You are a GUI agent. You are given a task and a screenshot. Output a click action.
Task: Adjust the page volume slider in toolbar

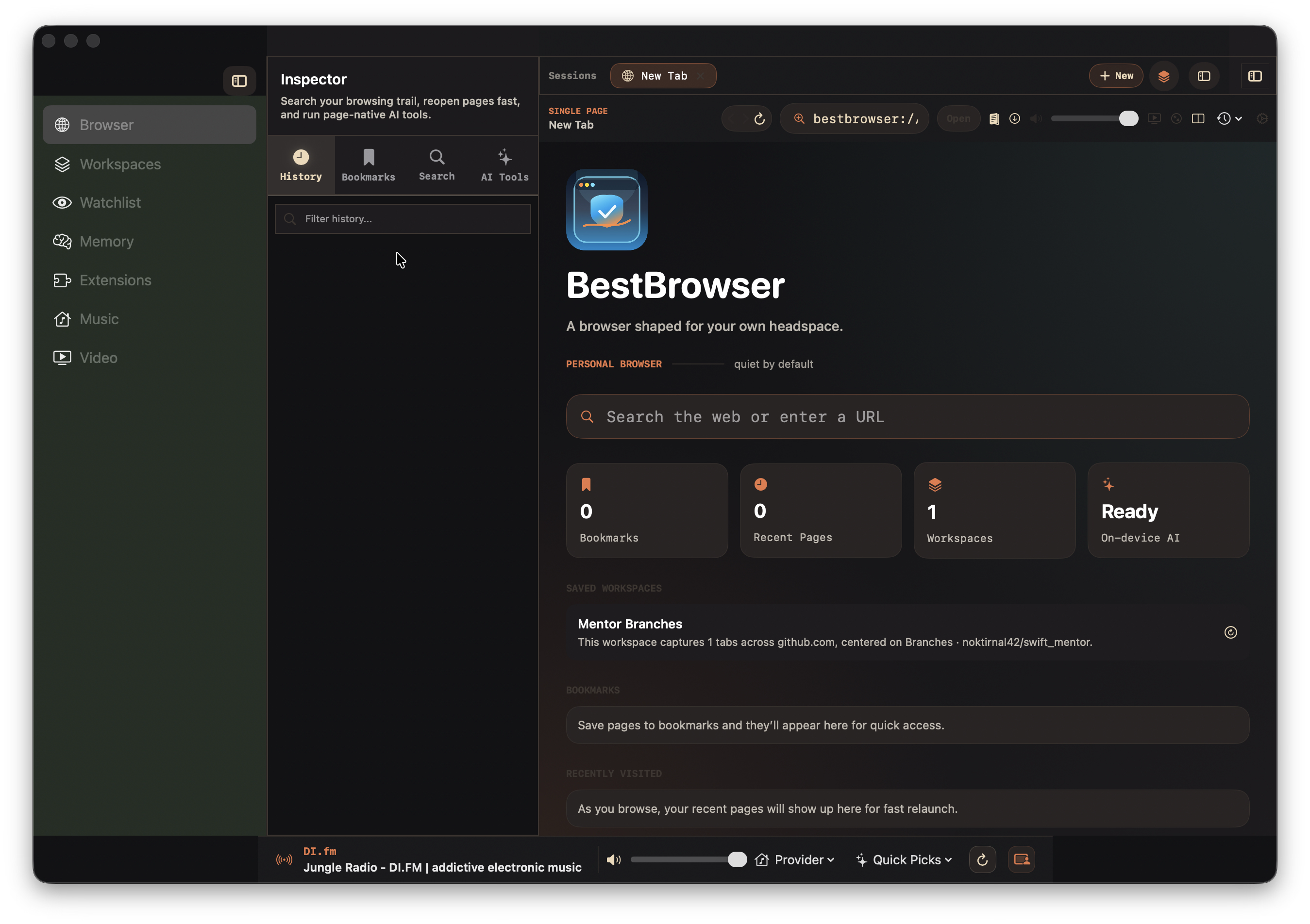click(1094, 118)
